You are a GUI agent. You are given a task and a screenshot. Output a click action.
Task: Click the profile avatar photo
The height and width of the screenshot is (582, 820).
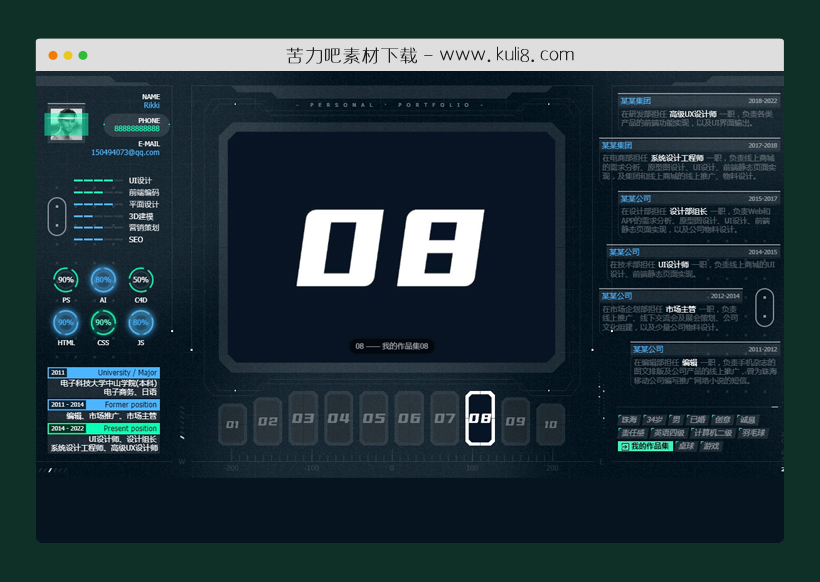(x=67, y=123)
